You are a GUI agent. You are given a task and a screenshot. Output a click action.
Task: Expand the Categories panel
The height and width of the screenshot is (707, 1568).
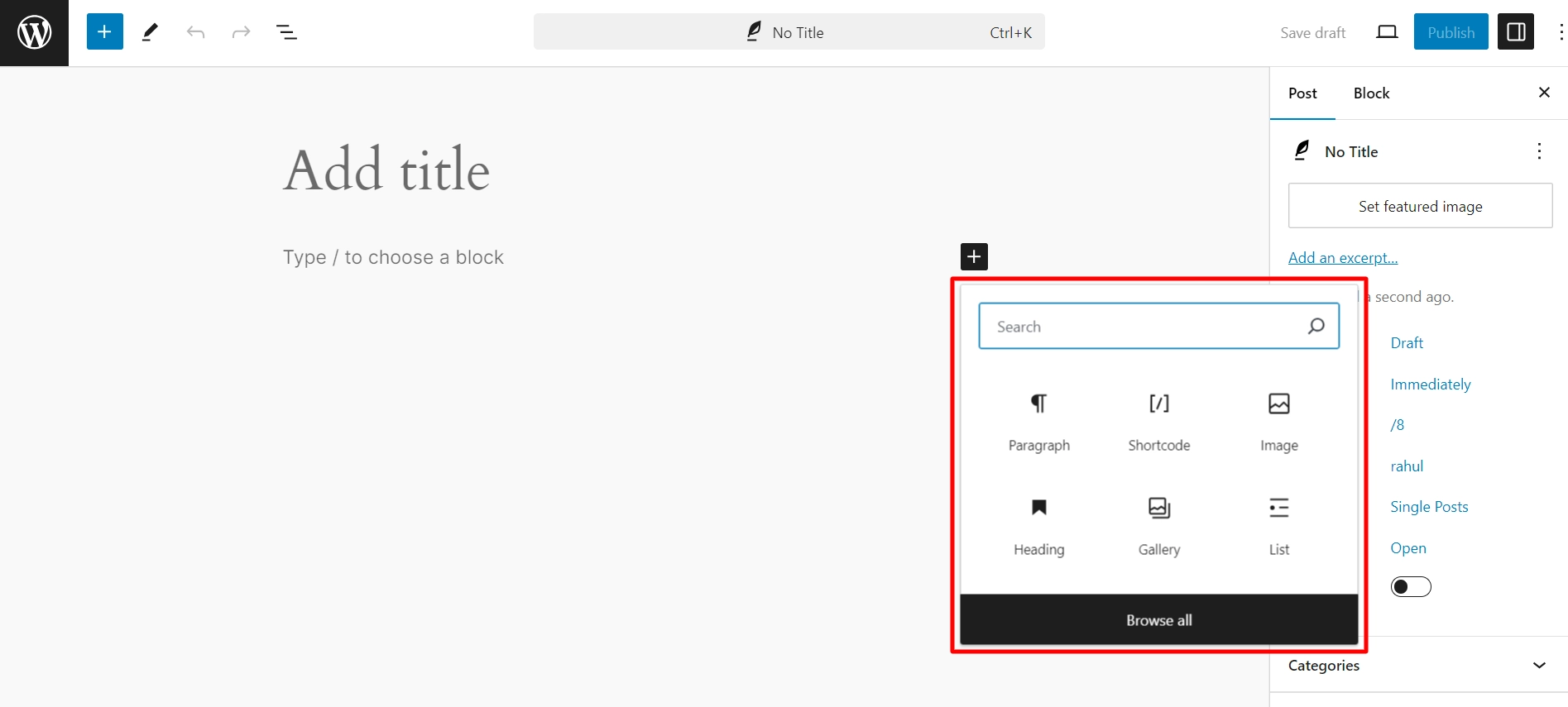tap(1418, 666)
